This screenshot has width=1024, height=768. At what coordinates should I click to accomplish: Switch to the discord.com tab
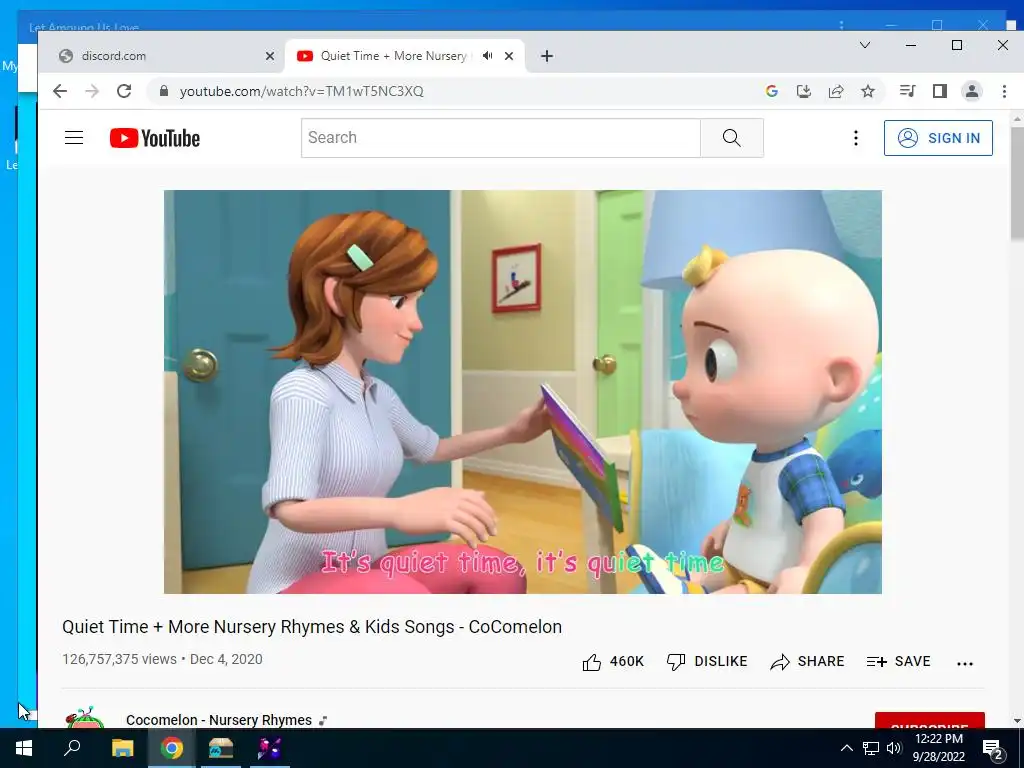[x=161, y=56]
